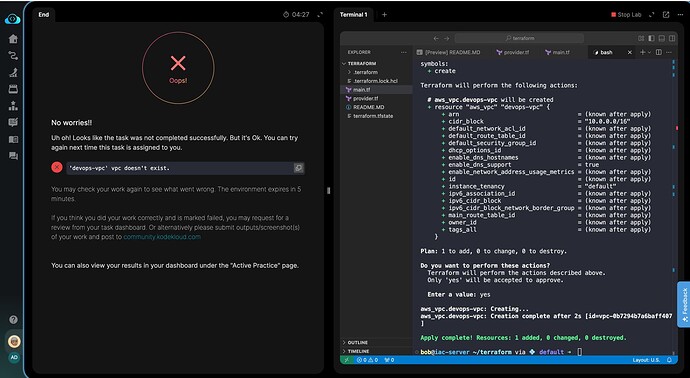Image resolution: width=690 pixels, height=378 pixels.
Task: Open the book library sidebar icon
Action: pyautogui.click(x=13, y=139)
